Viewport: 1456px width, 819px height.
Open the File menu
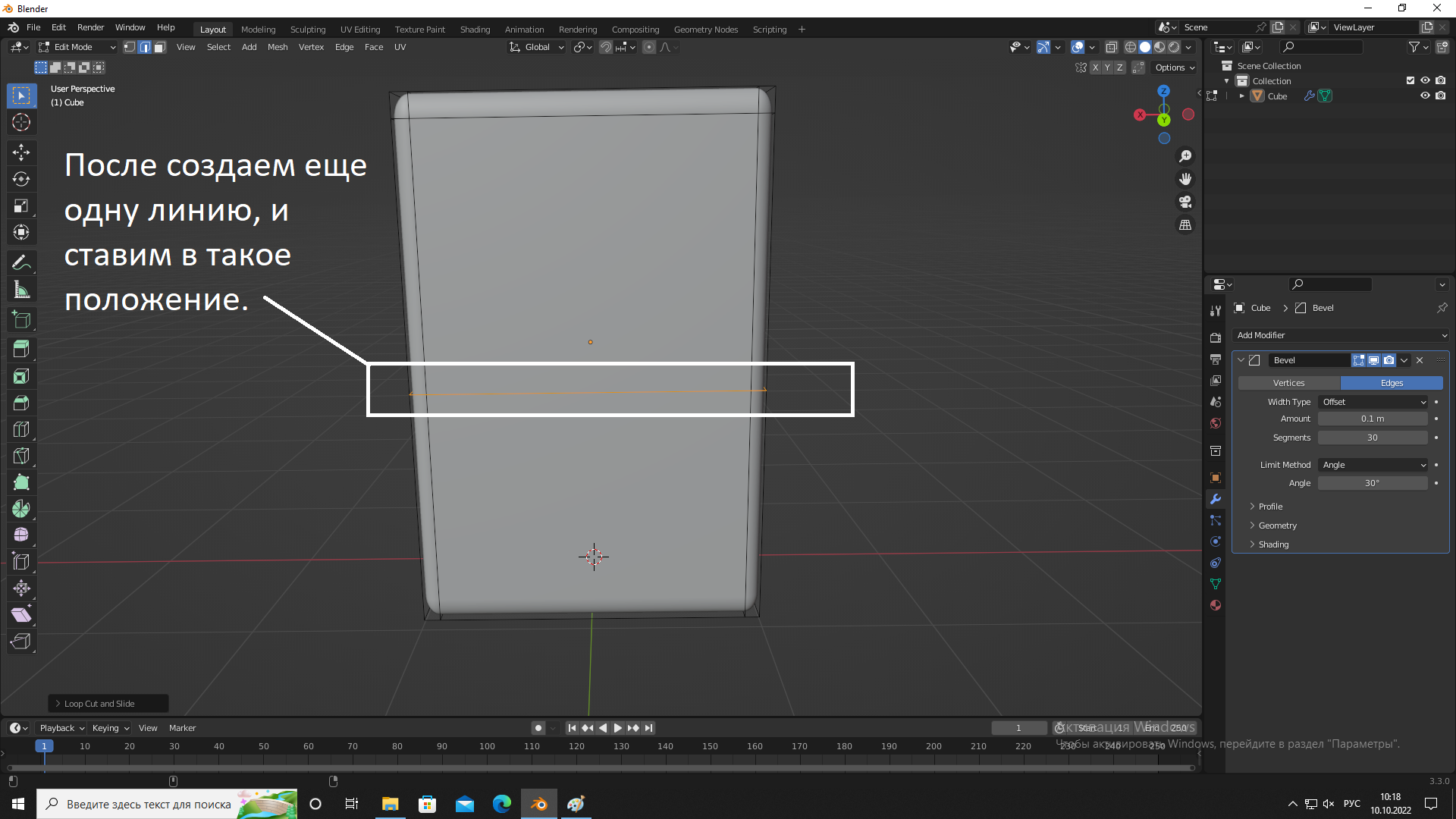pyautogui.click(x=33, y=27)
